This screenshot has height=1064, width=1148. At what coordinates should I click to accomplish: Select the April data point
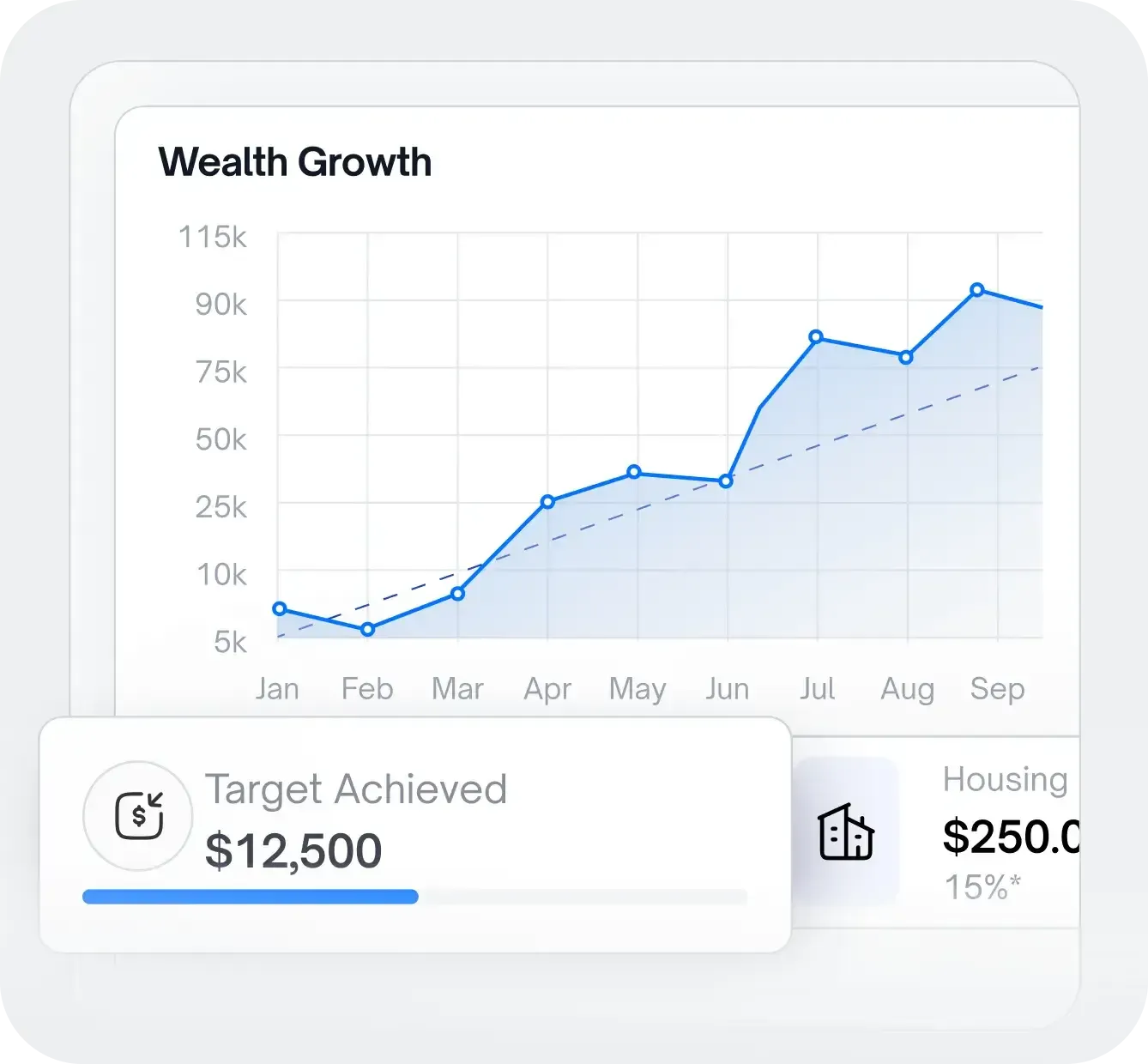(547, 501)
